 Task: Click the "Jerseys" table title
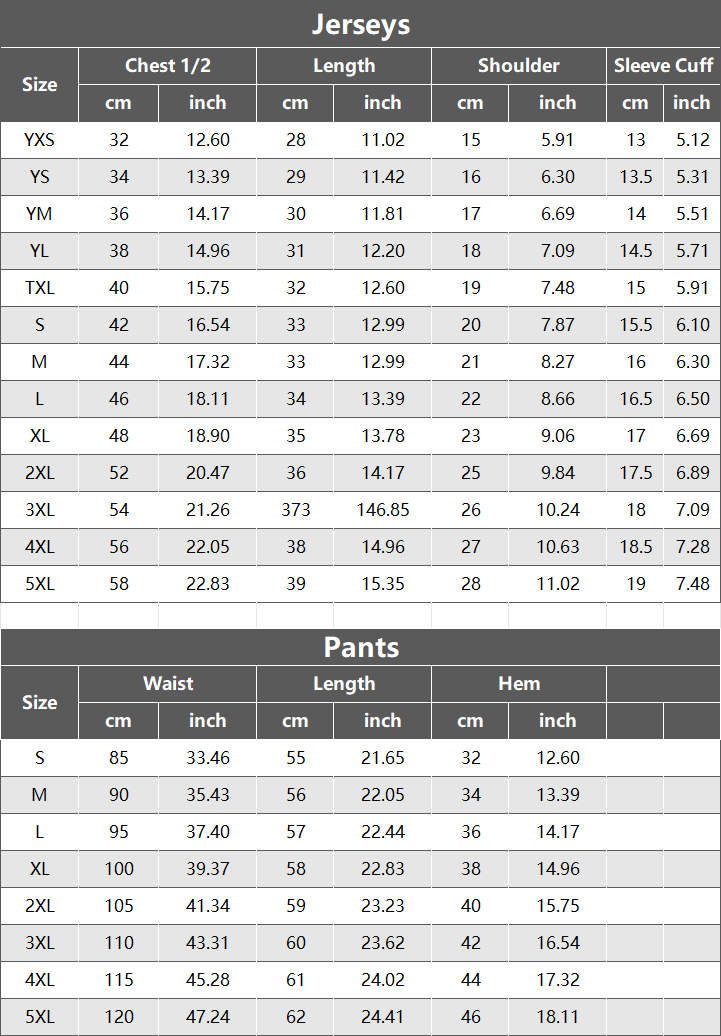(360, 24)
